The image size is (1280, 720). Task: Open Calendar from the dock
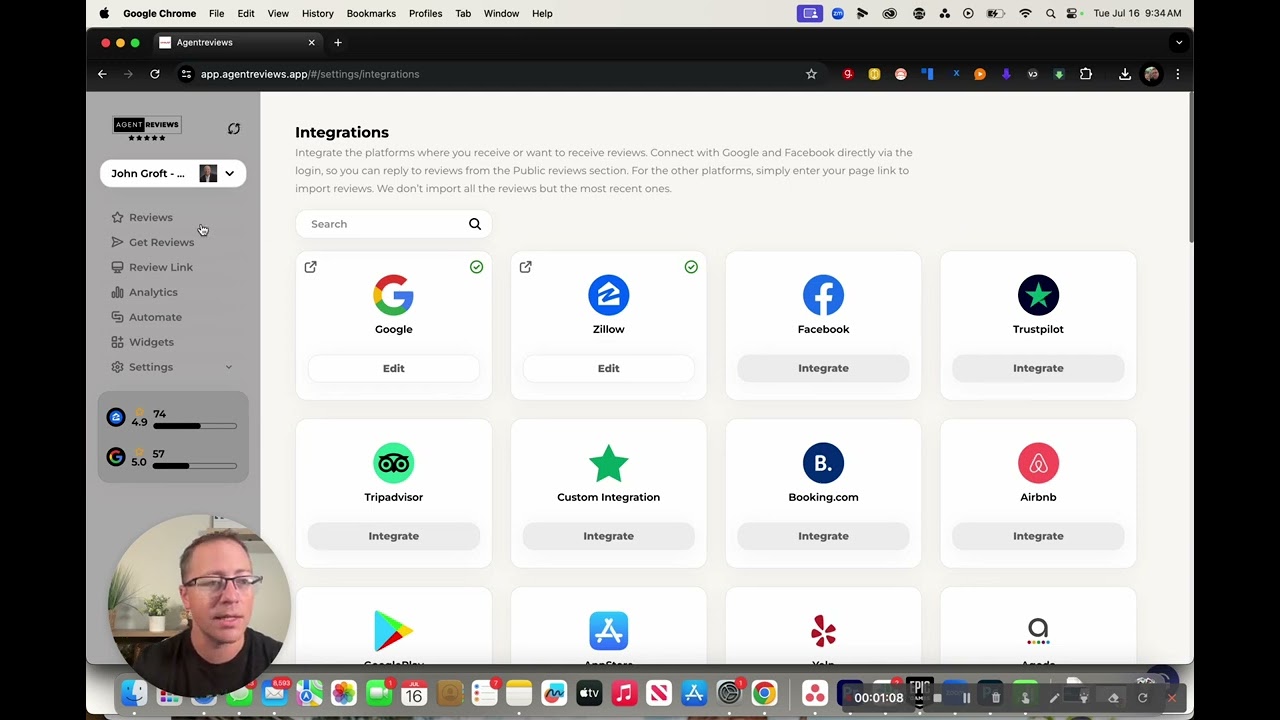(414, 693)
